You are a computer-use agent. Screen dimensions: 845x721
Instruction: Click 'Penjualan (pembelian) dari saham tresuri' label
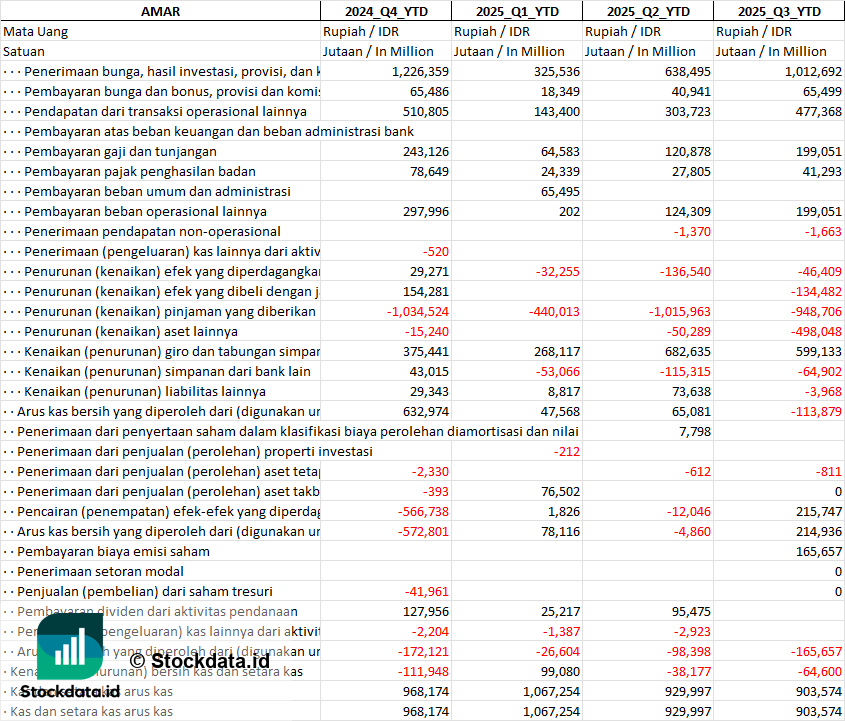coord(145,591)
